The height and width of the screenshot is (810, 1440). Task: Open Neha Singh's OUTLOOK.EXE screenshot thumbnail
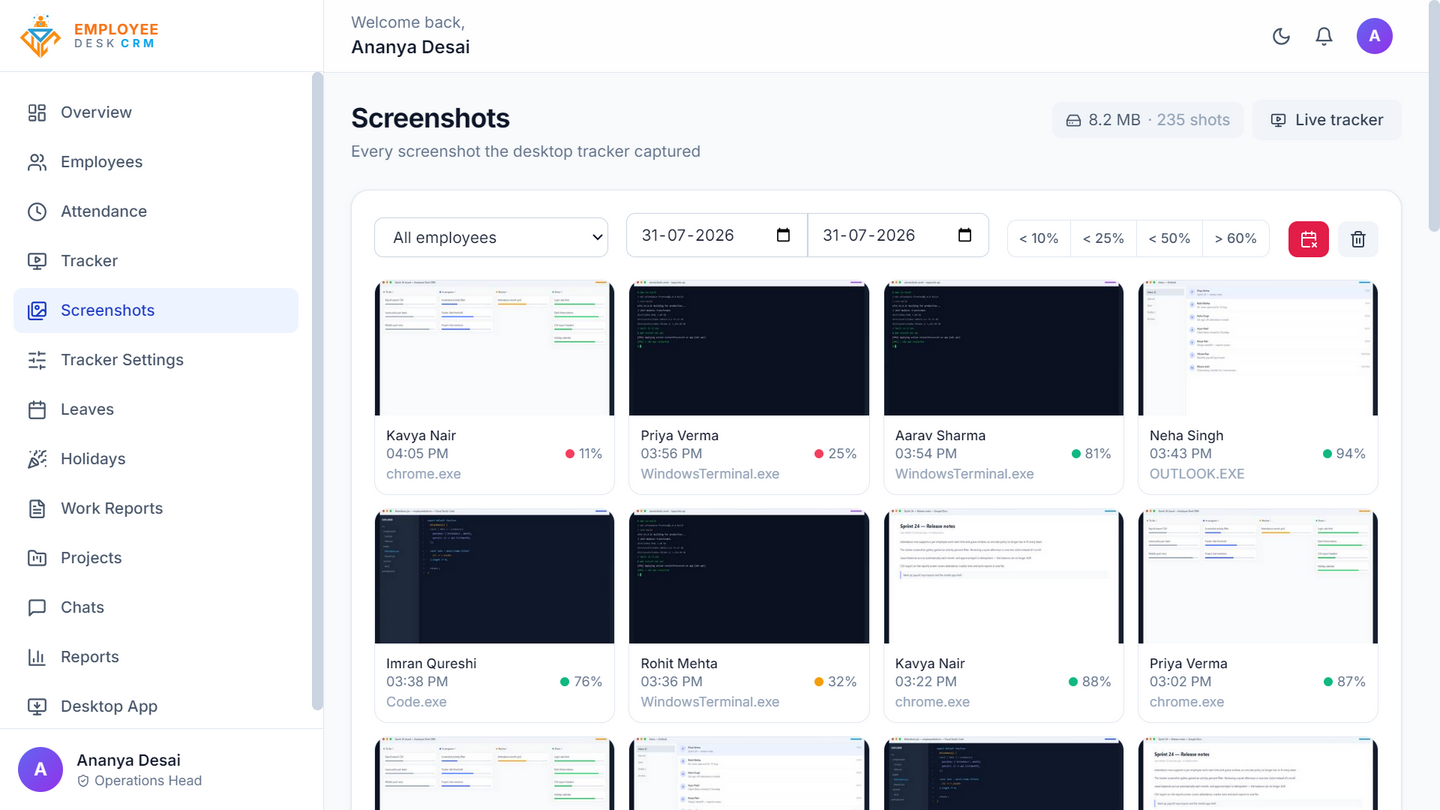tap(1258, 348)
